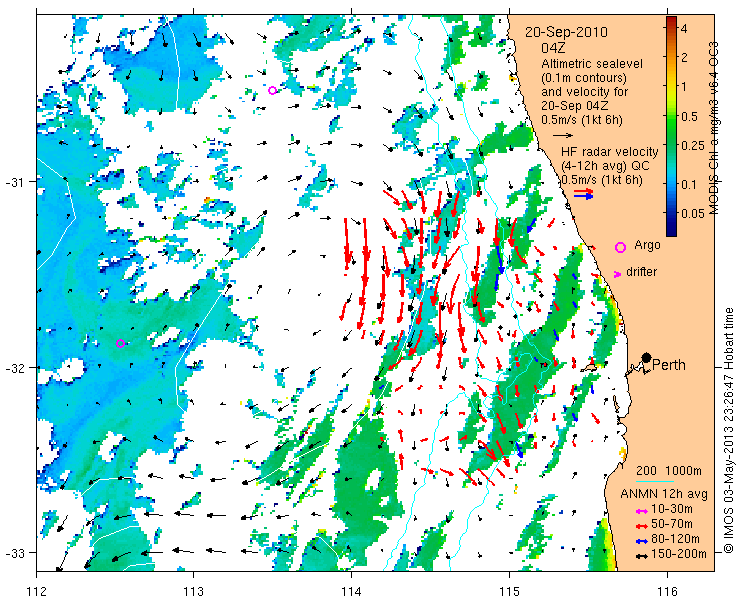This screenshot has height=600, width=740.
Task: Click the colorbar tick label '4'
Action: click(684, 28)
